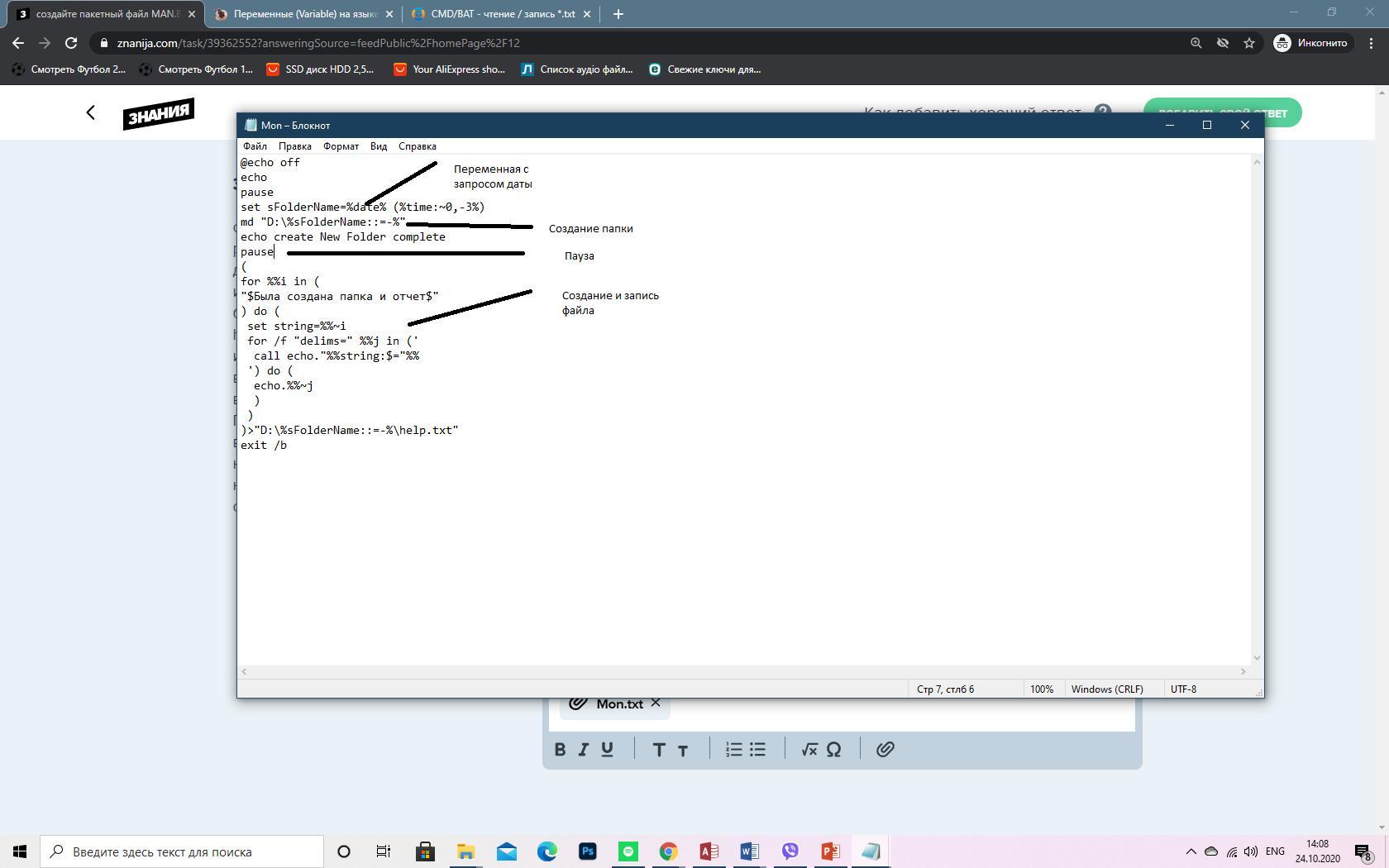Open the Инкогнито profile button
Image resolution: width=1389 pixels, height=868 pixels.
point(1311,43)
